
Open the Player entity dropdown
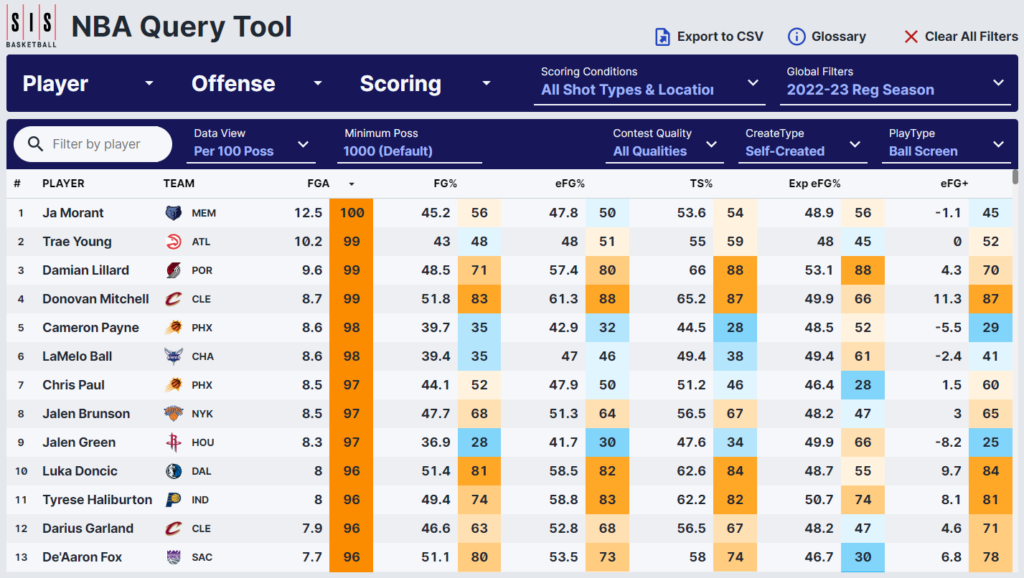88,84
